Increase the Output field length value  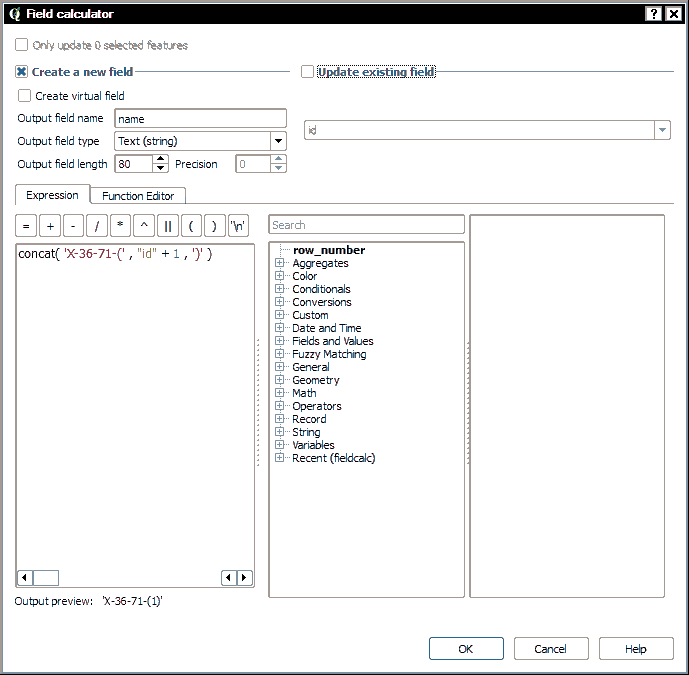click(161, 160)
